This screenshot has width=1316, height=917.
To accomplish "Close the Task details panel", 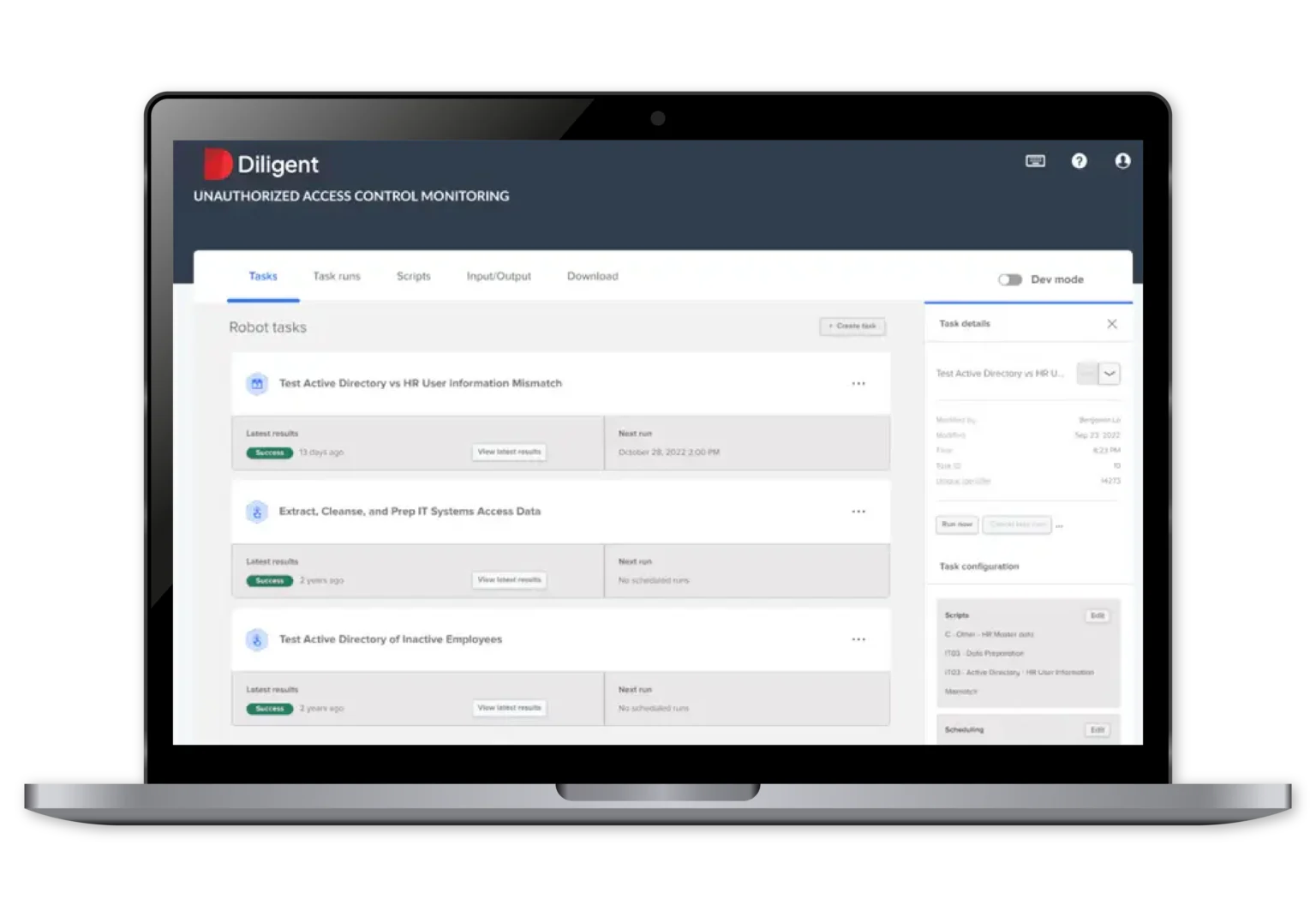I will [x=1112, y=324].
